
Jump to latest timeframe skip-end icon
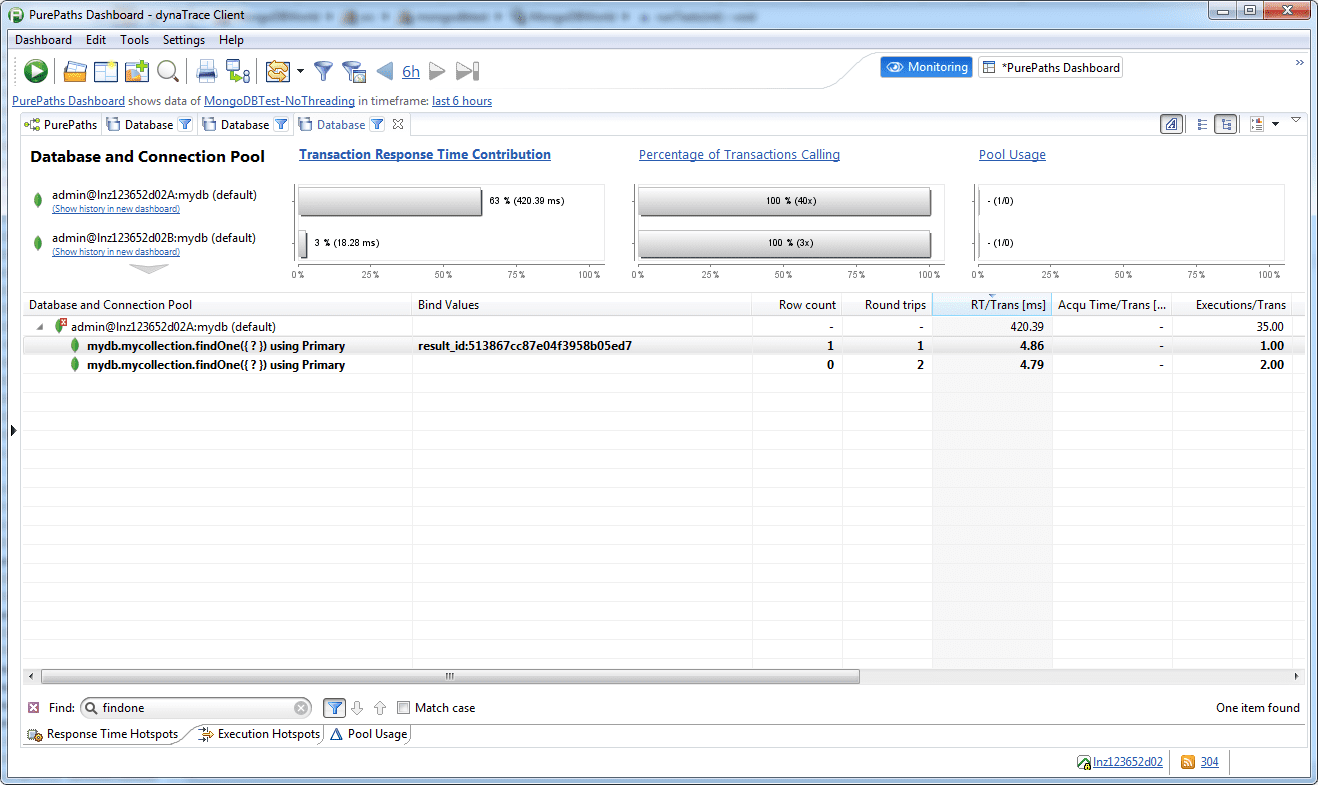pyautogui.click(x=467, y=71)
